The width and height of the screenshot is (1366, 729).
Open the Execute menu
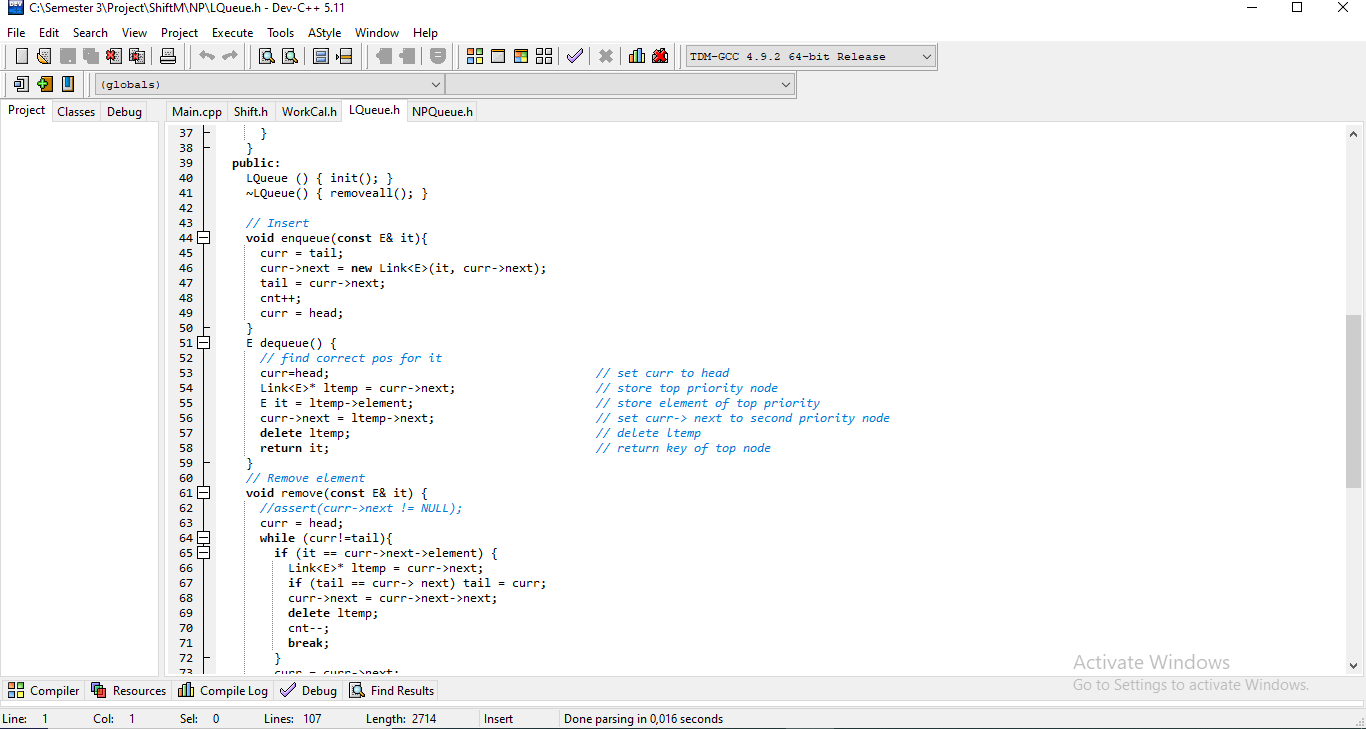click(x=232, y=33)
